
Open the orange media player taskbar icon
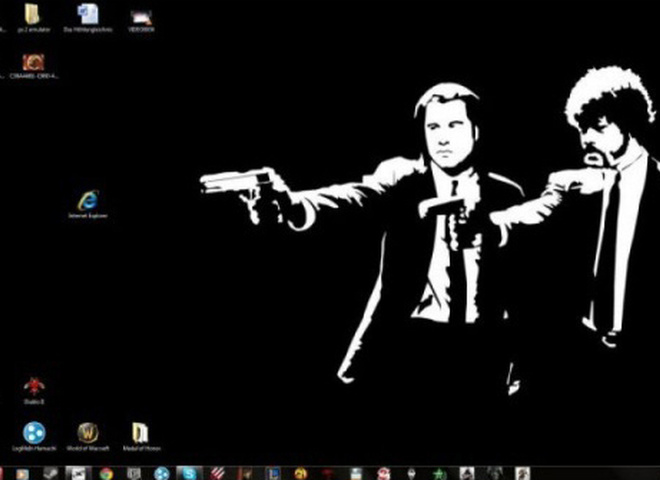22,474
